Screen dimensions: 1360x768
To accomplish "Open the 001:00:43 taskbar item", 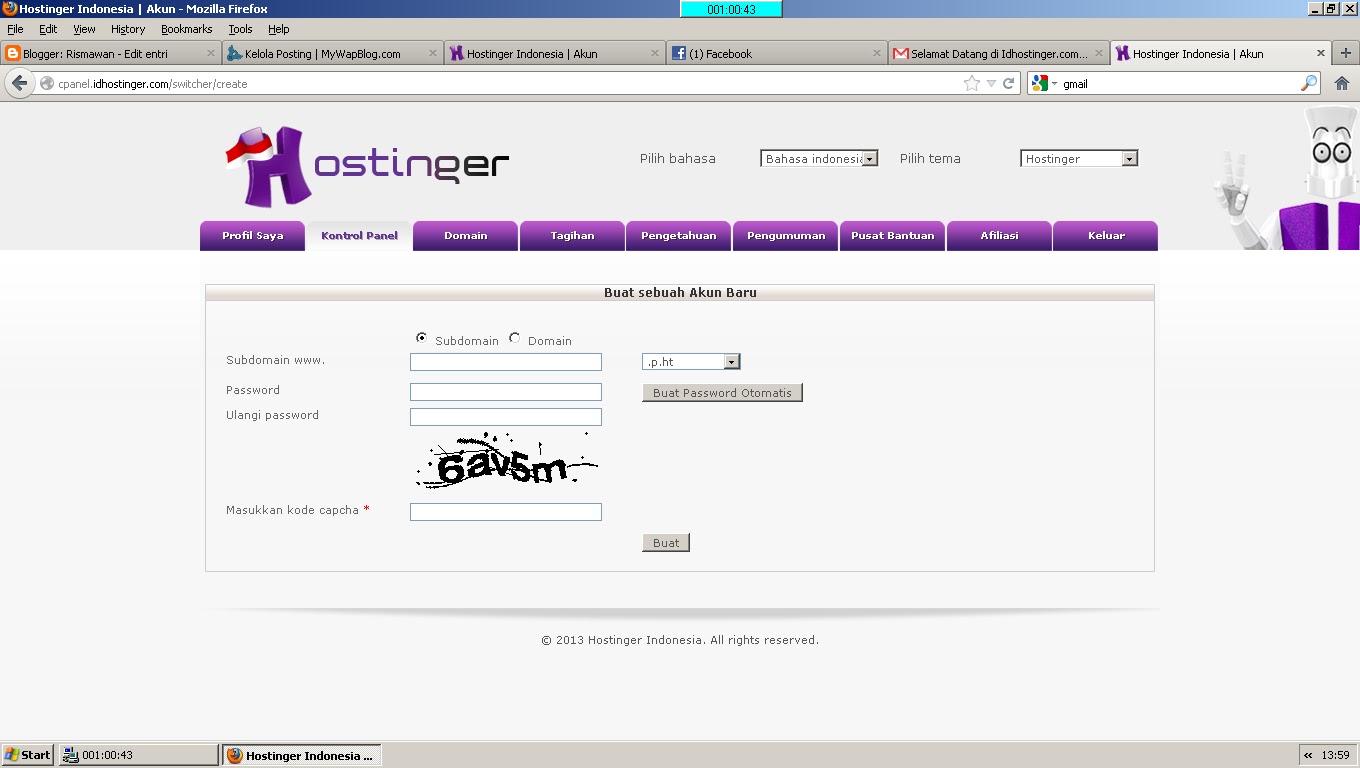I will click(138, 755).
